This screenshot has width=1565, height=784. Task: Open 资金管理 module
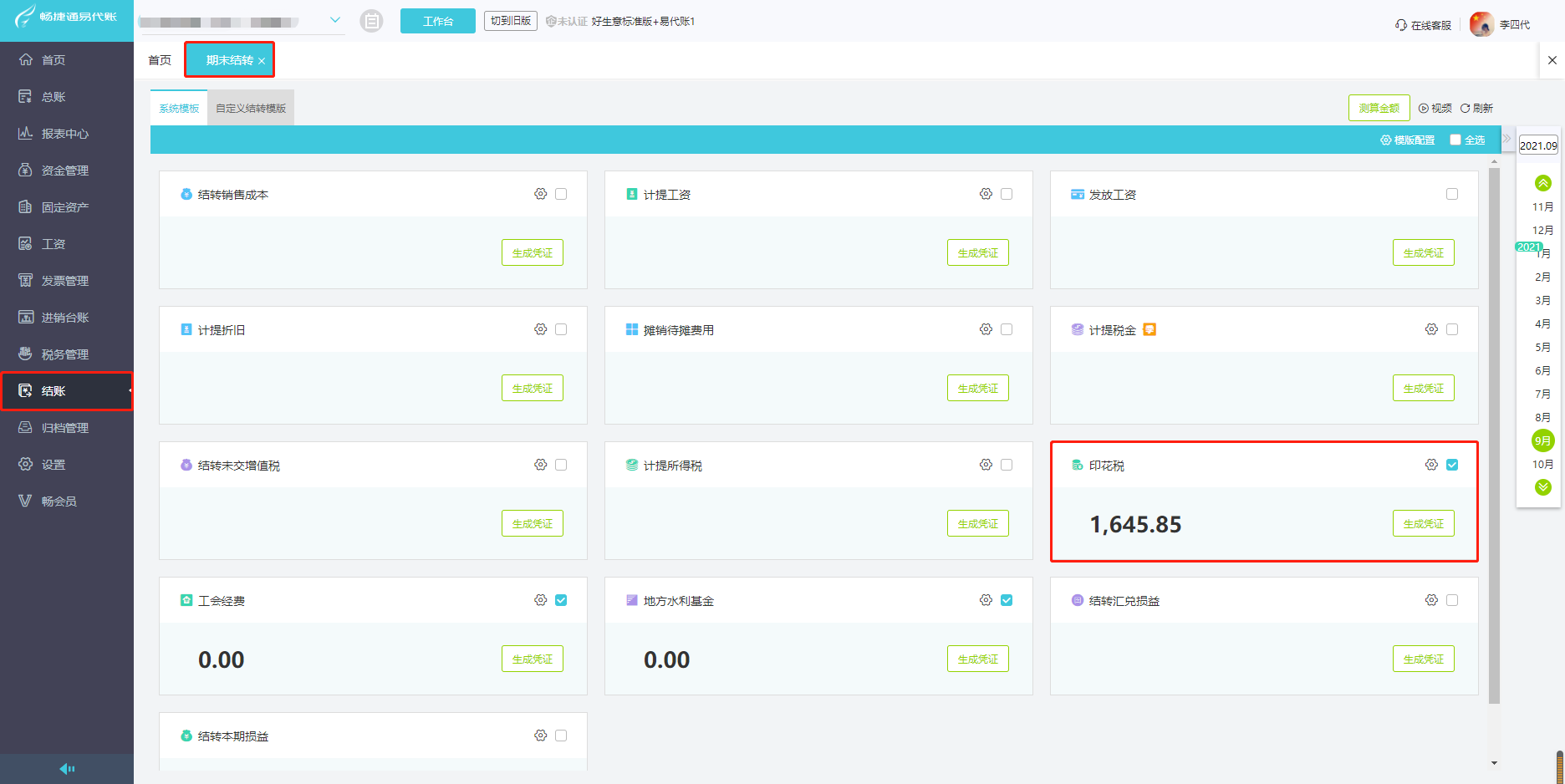[x=66, y=171]
